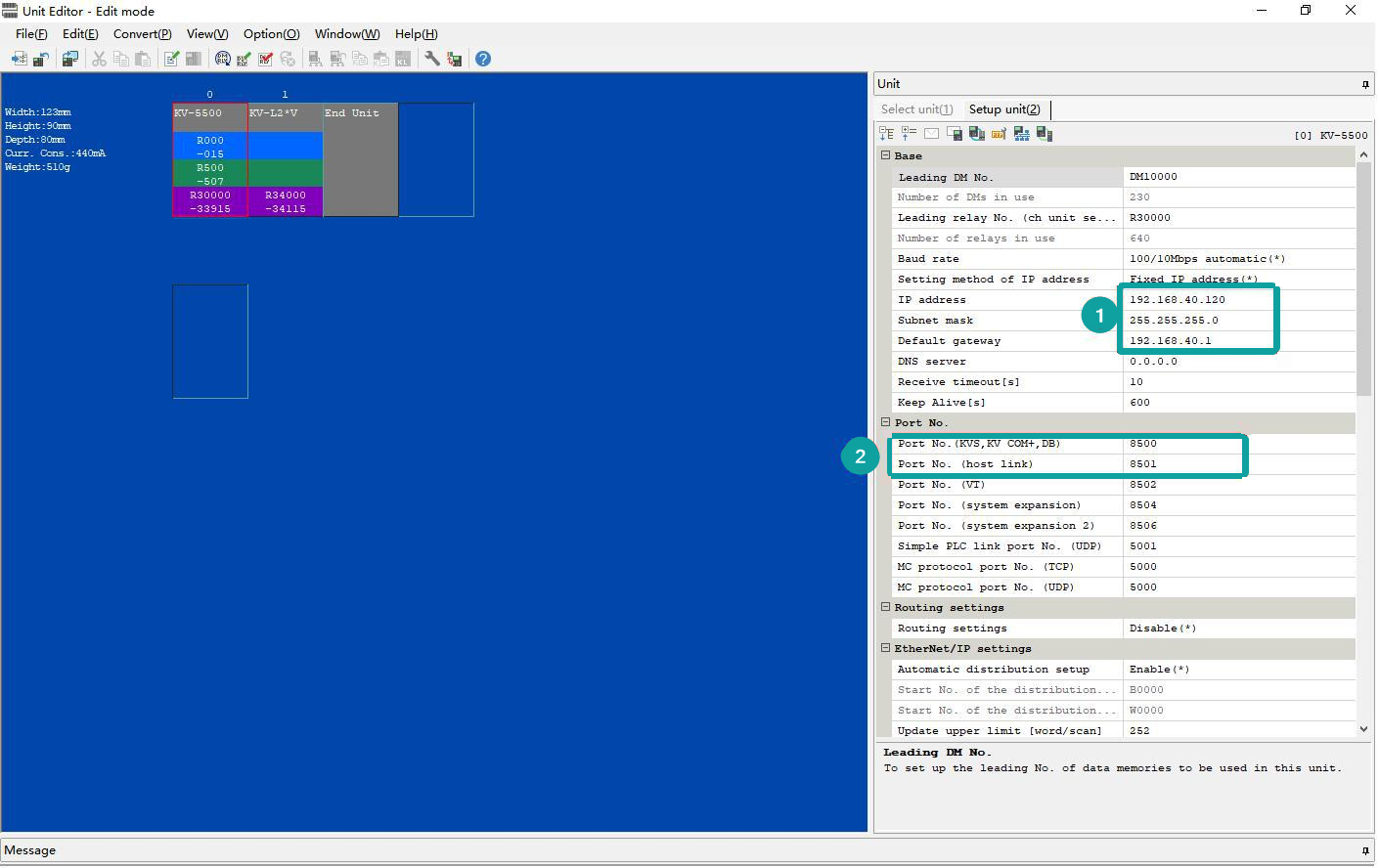Click the orange FTP settings icon

point(999,134)
